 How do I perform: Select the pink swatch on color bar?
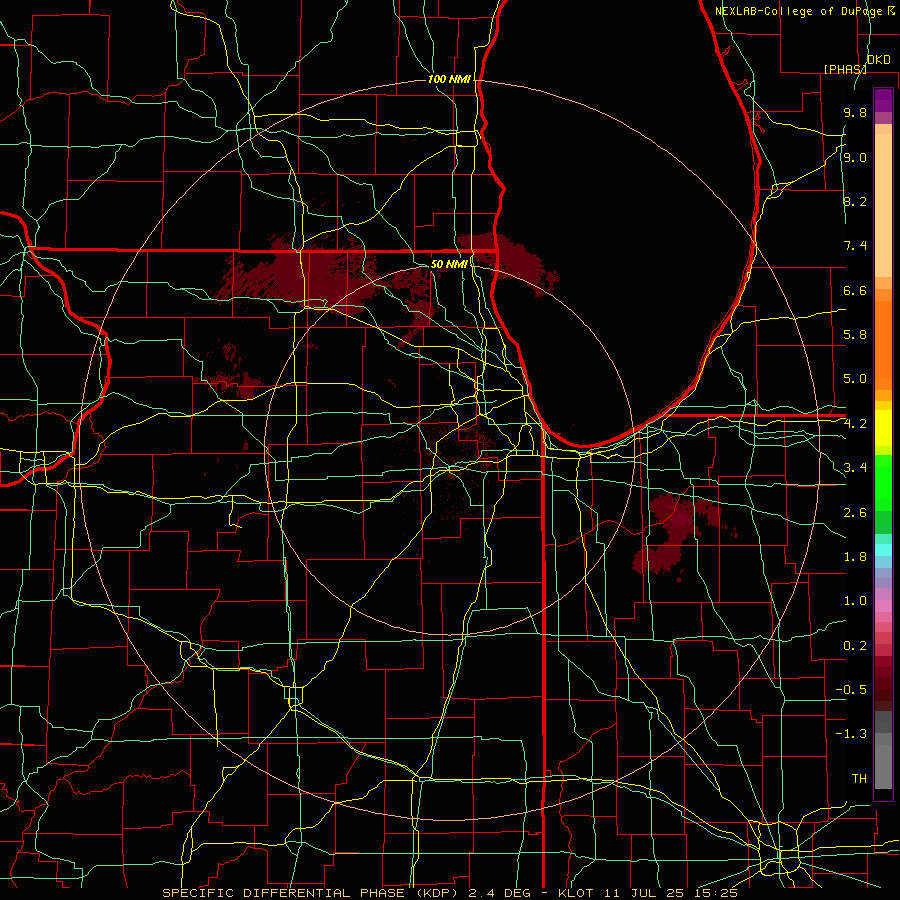pos(883,606)
